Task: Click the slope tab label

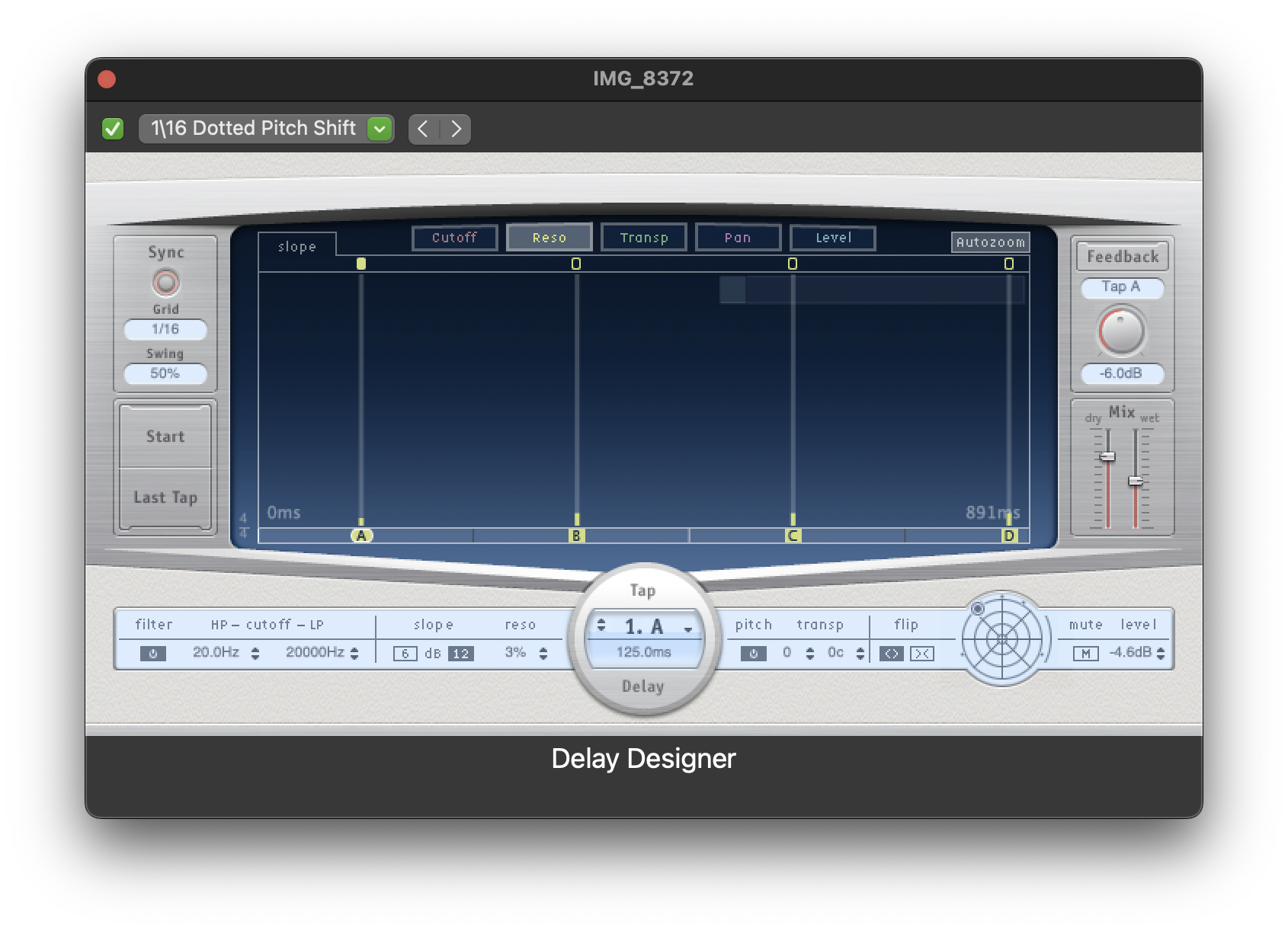Action: pyautogui.click(x=297, y=247)
